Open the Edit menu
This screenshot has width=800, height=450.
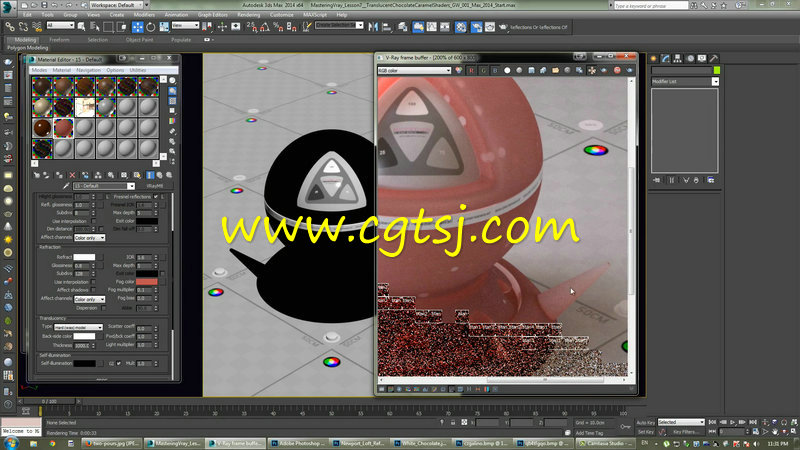(x=28, y=15)
